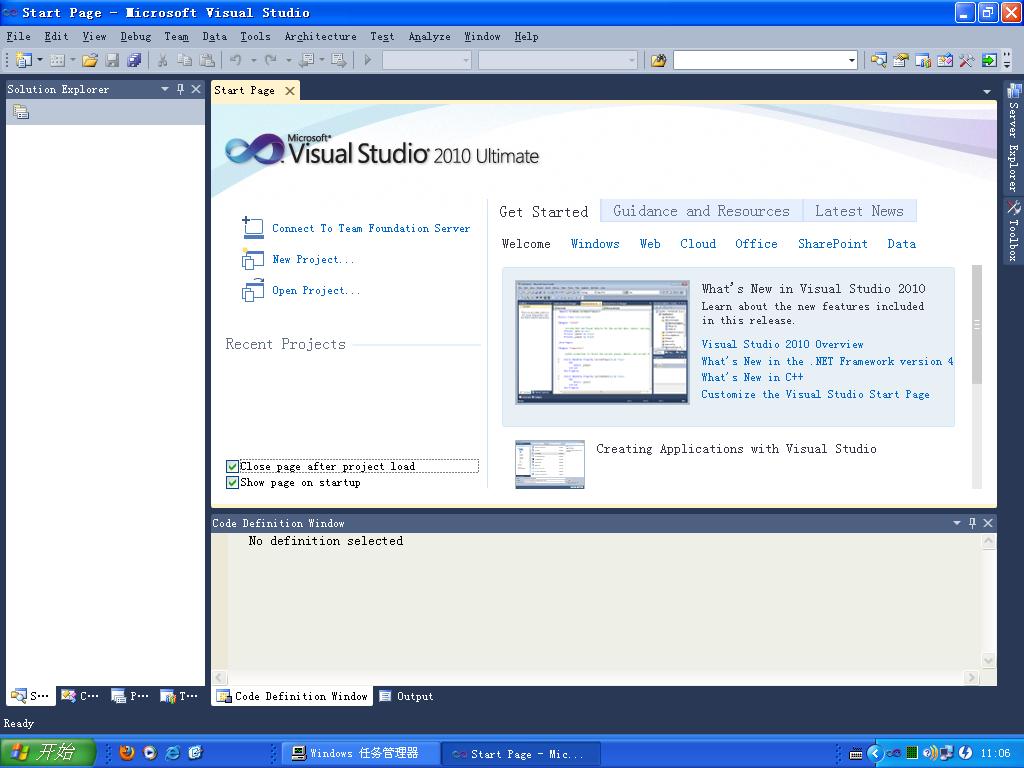Open the Properties Window toolbar icon
The height and width of the screenshot is (768, 1024).
click(x=901, y=60)
